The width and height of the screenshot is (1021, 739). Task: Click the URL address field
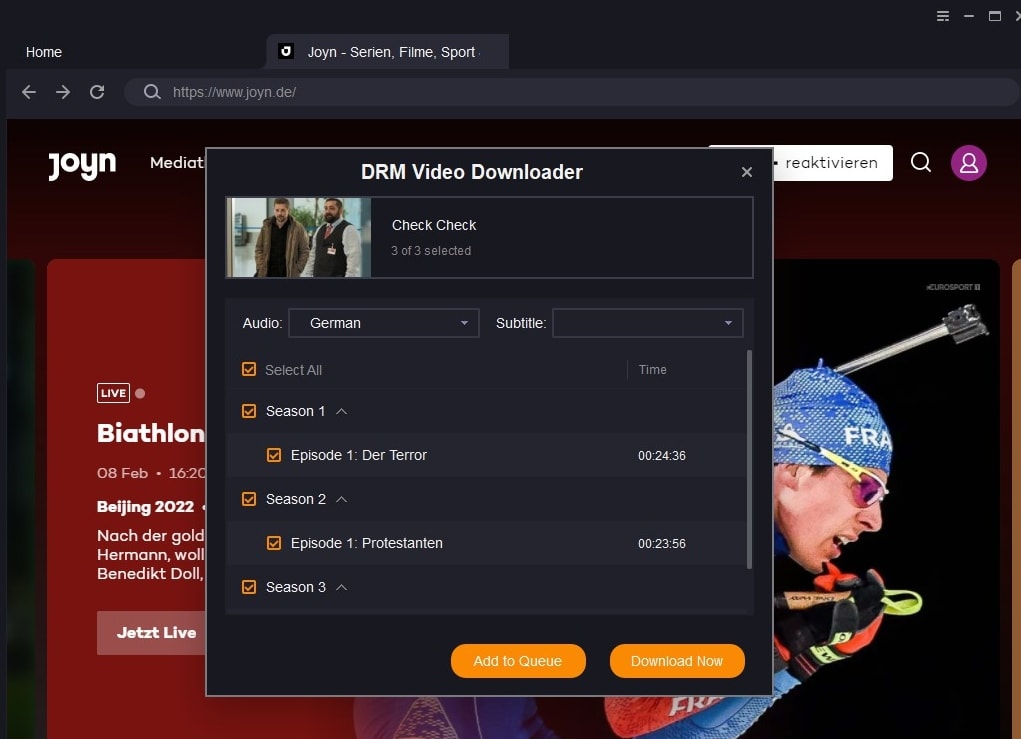tap(573, 92)
